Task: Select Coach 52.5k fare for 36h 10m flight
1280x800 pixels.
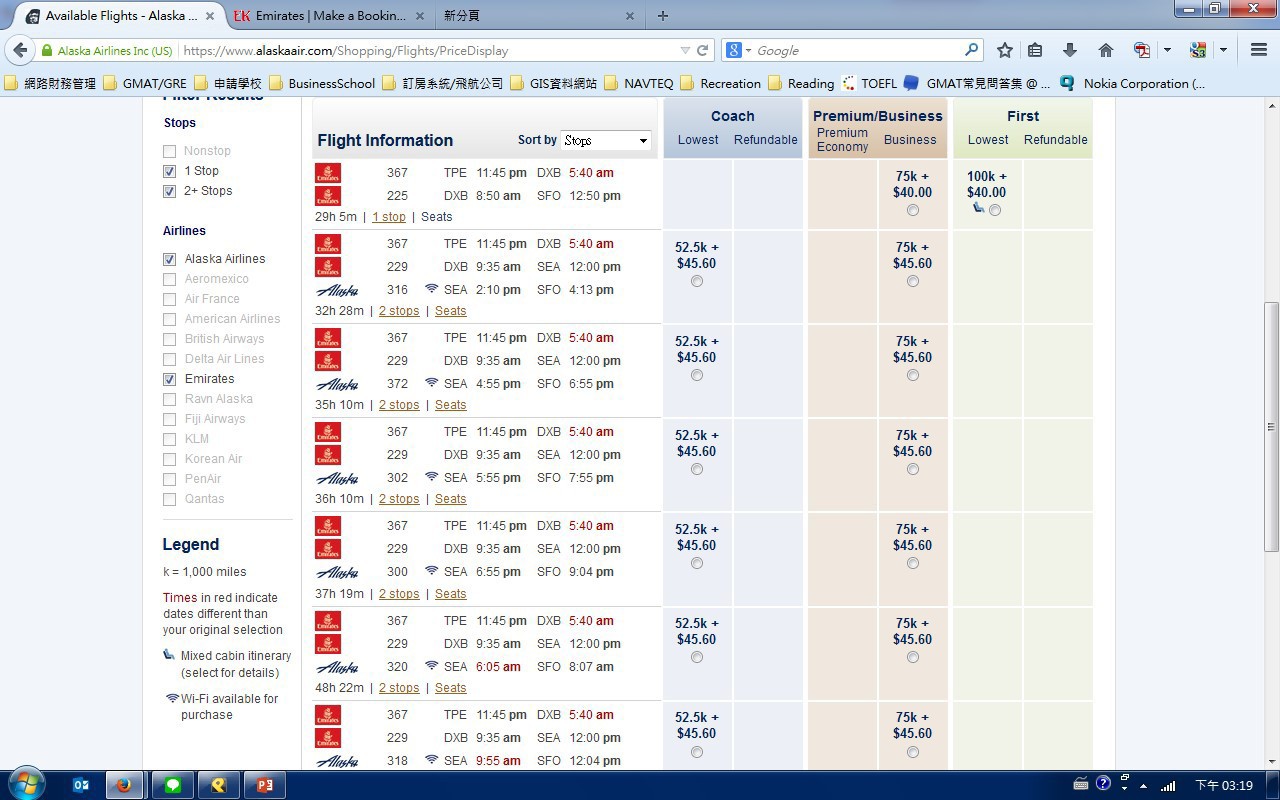Action: pyautogui.click(x=697, y=469)
